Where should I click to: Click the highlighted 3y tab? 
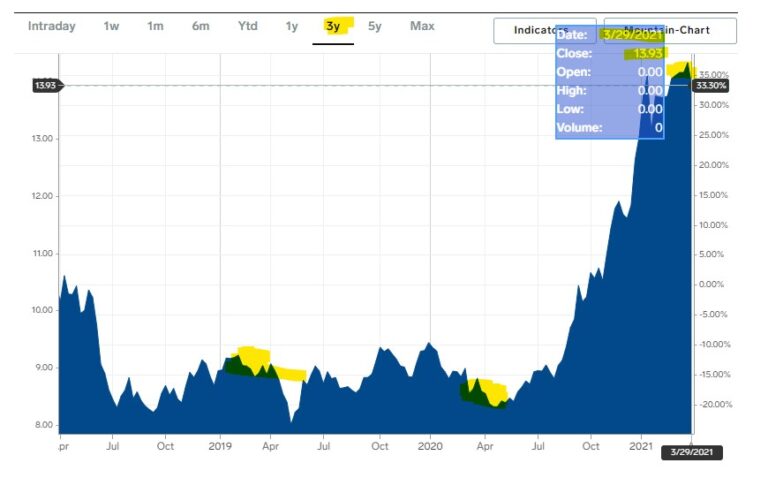pyautogui.click(x=333, y=27)
